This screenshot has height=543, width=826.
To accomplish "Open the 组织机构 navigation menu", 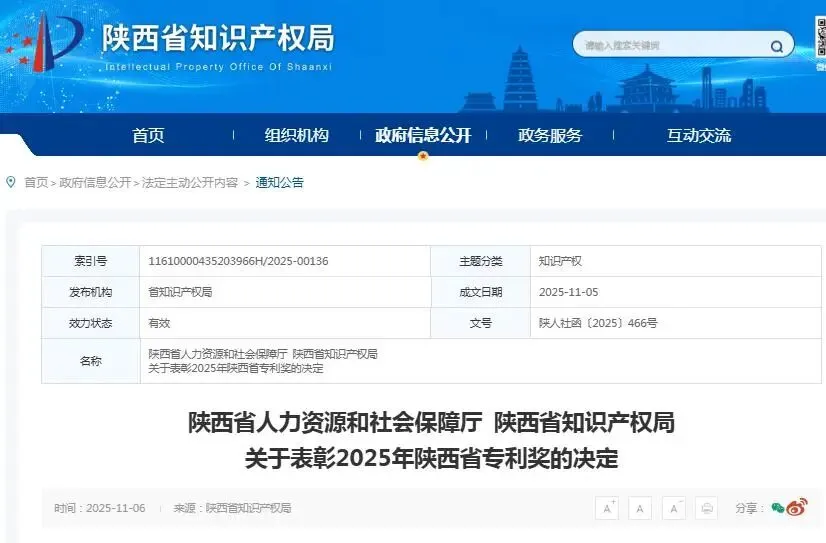I will [x=296, y=136].
